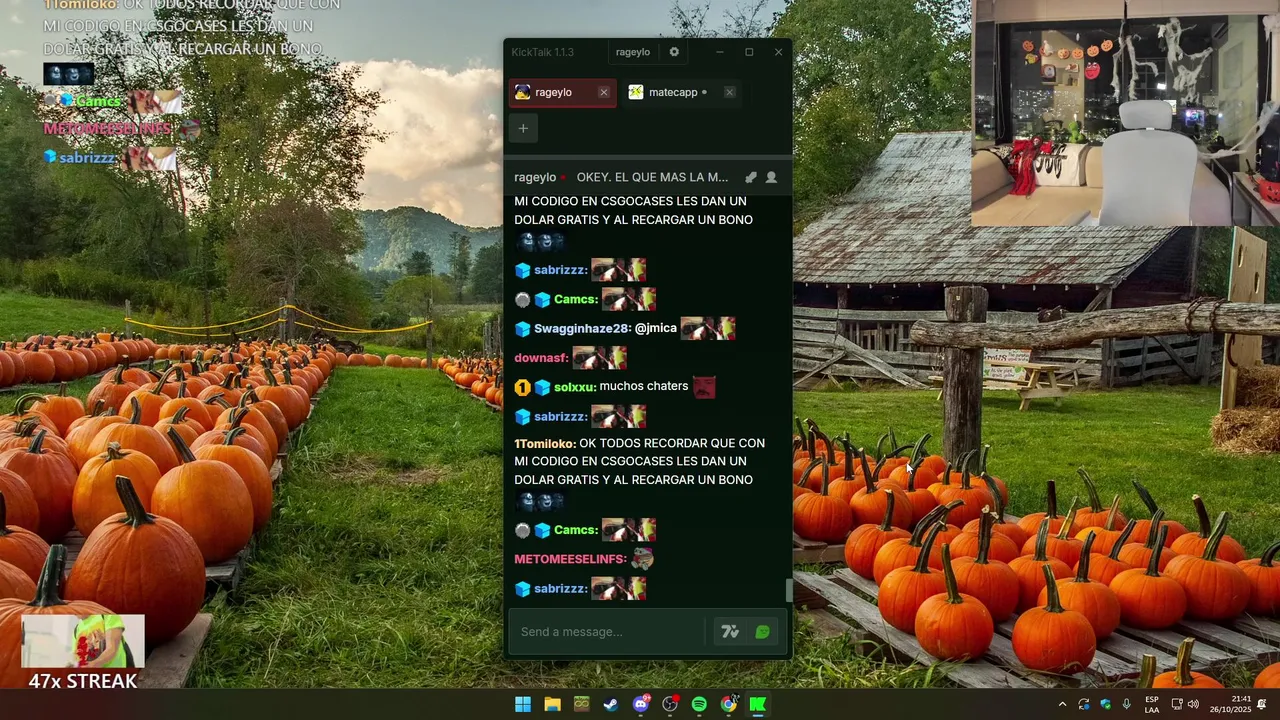Viewport: 1280px width, 720px height.
Task: Switch to the matecapp chat tab
Action: tap(682, 92)
